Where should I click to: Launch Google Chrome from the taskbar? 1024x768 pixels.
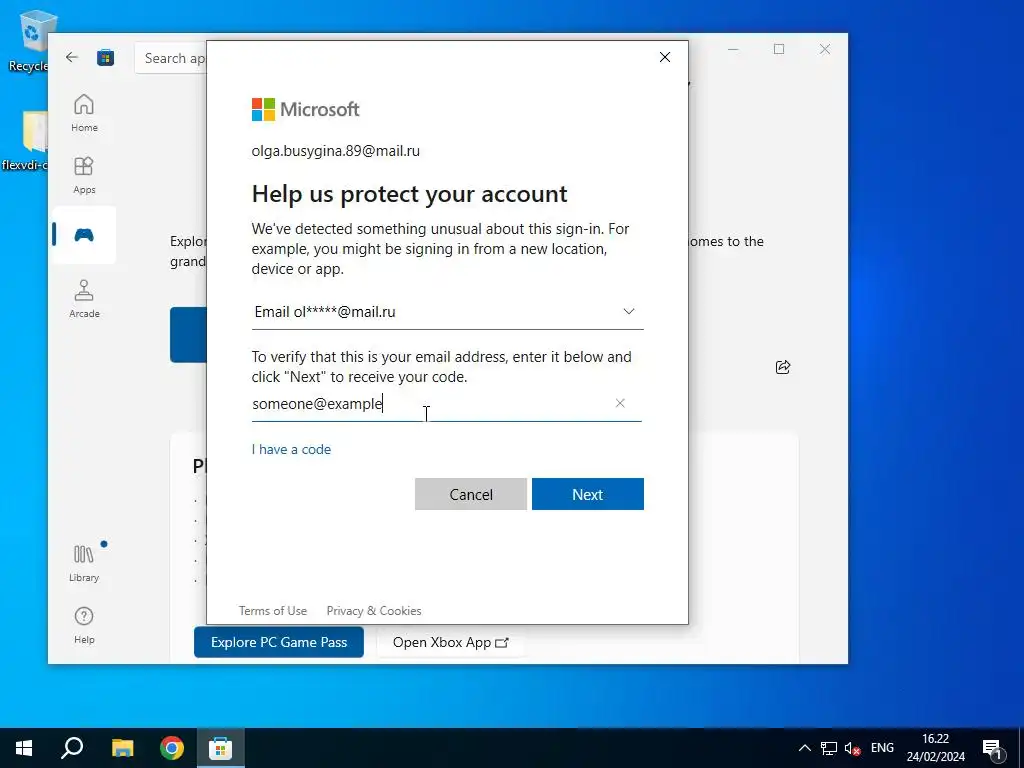coord(172,748)
